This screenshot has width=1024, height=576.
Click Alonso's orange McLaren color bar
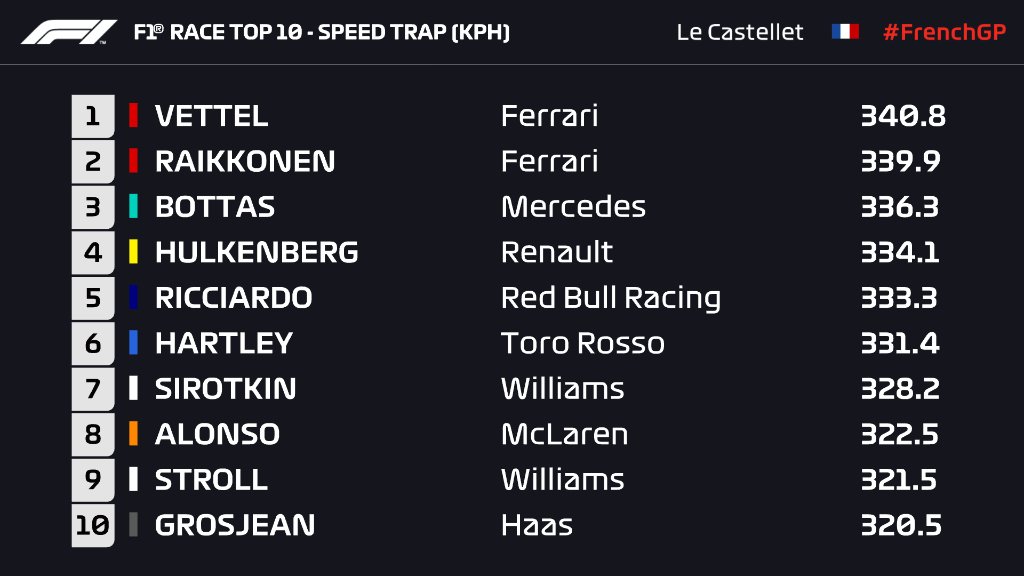(133, 434)
